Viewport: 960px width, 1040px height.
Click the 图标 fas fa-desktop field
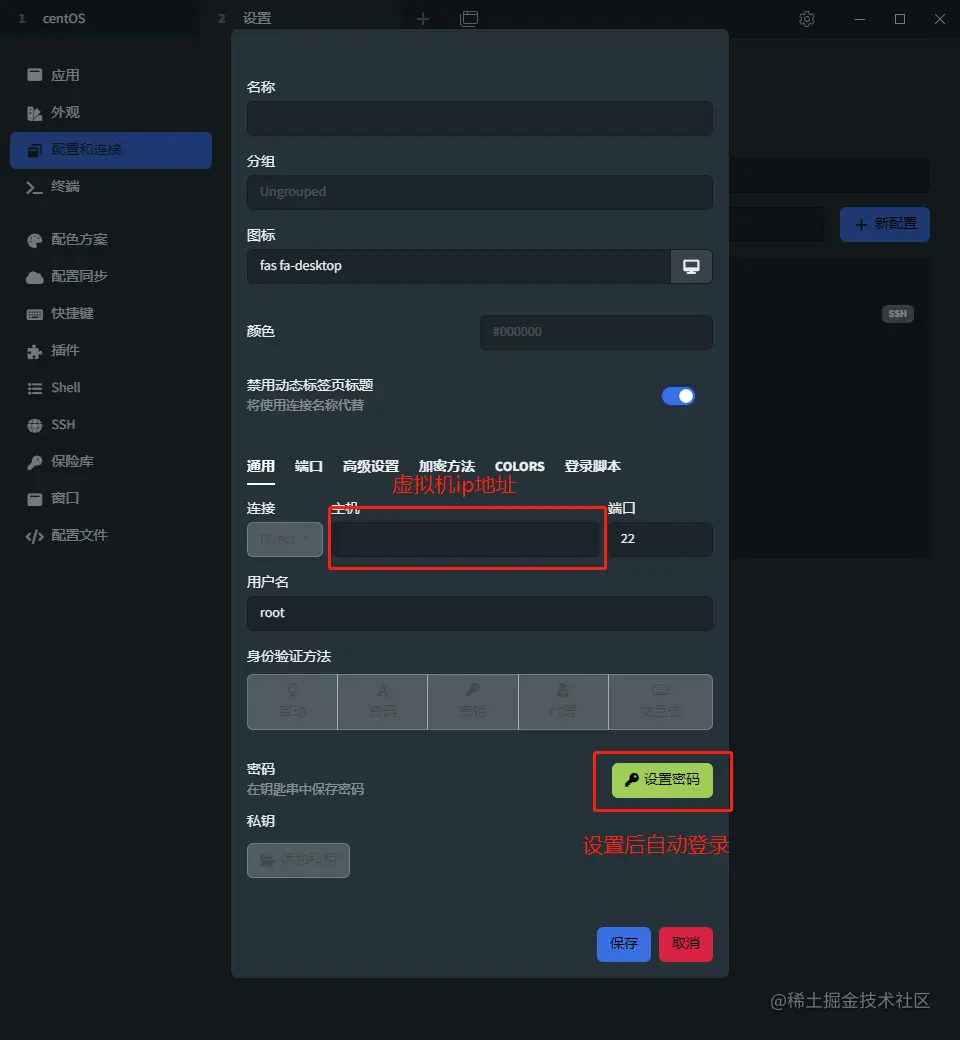coord(458,267)
